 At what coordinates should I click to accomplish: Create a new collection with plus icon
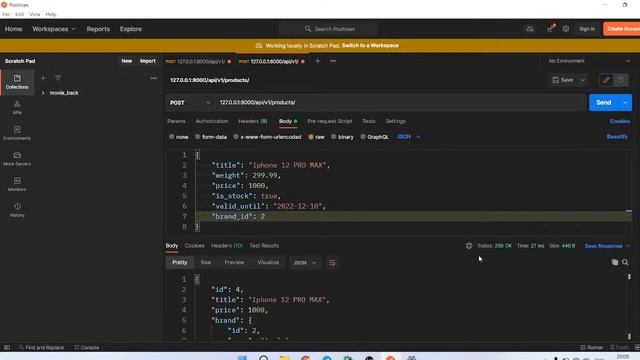pyautogui.click(x=43, y=78)
